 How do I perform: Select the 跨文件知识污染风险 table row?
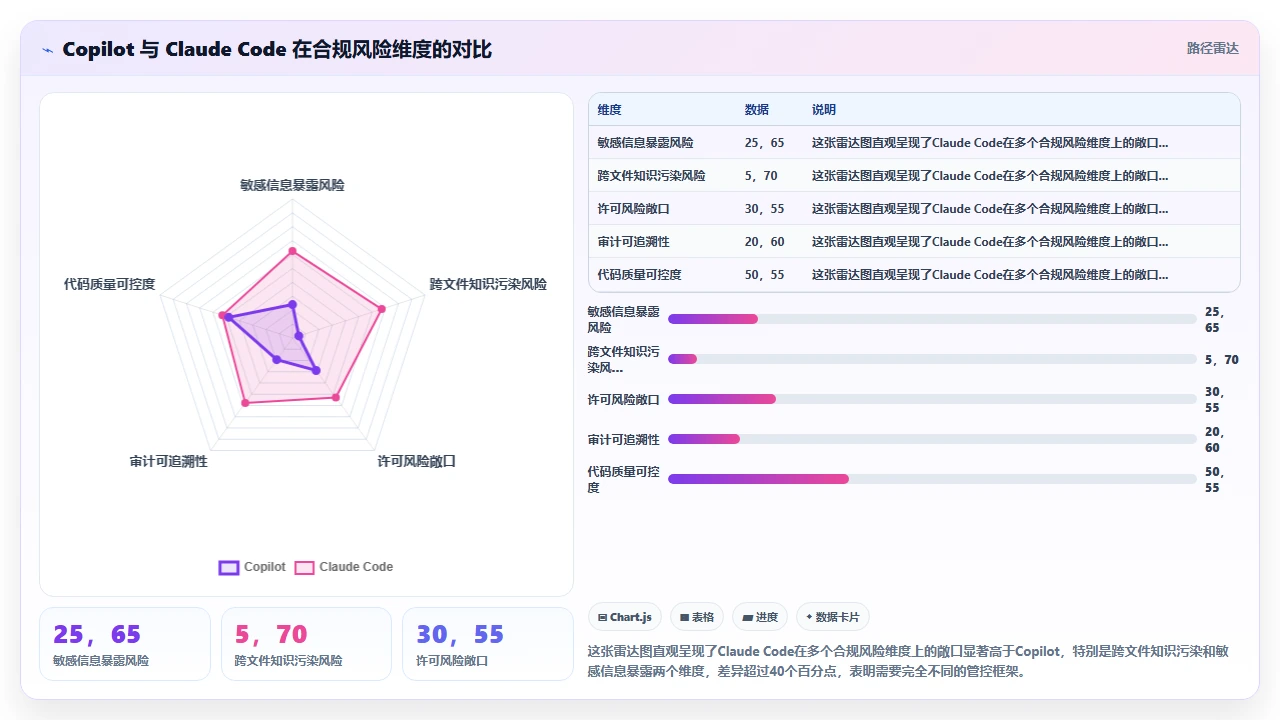pyautogui.click(x=914, y=176)
